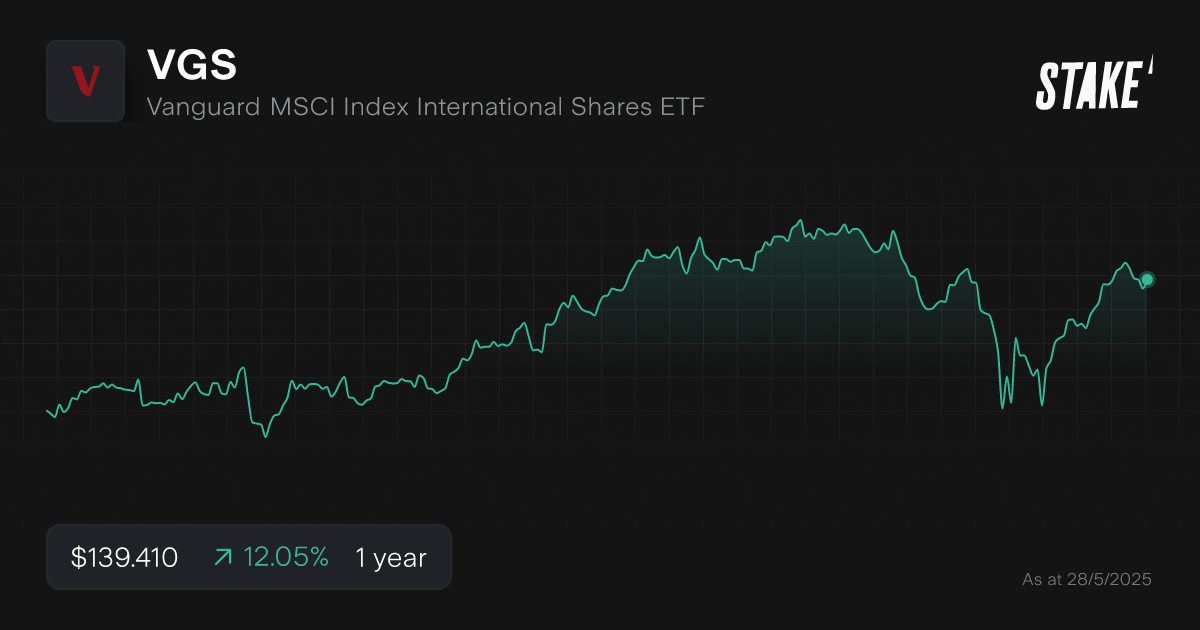Select the green upward trend arrow icon
This screenshot has height=630, width=1200.
click(222, 557)
